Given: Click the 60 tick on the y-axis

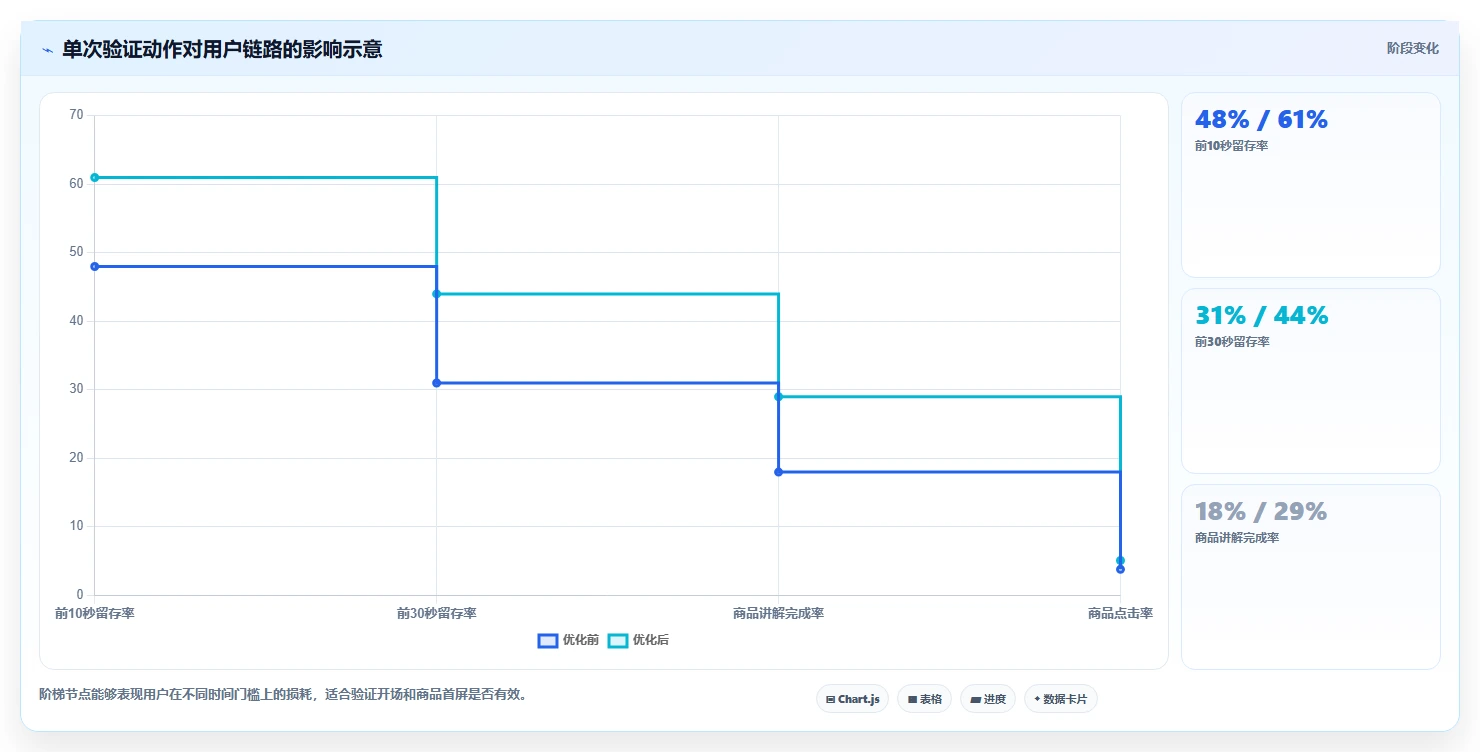Looking at the screenshot, I should pyautogui.click(x=76, y=184).
